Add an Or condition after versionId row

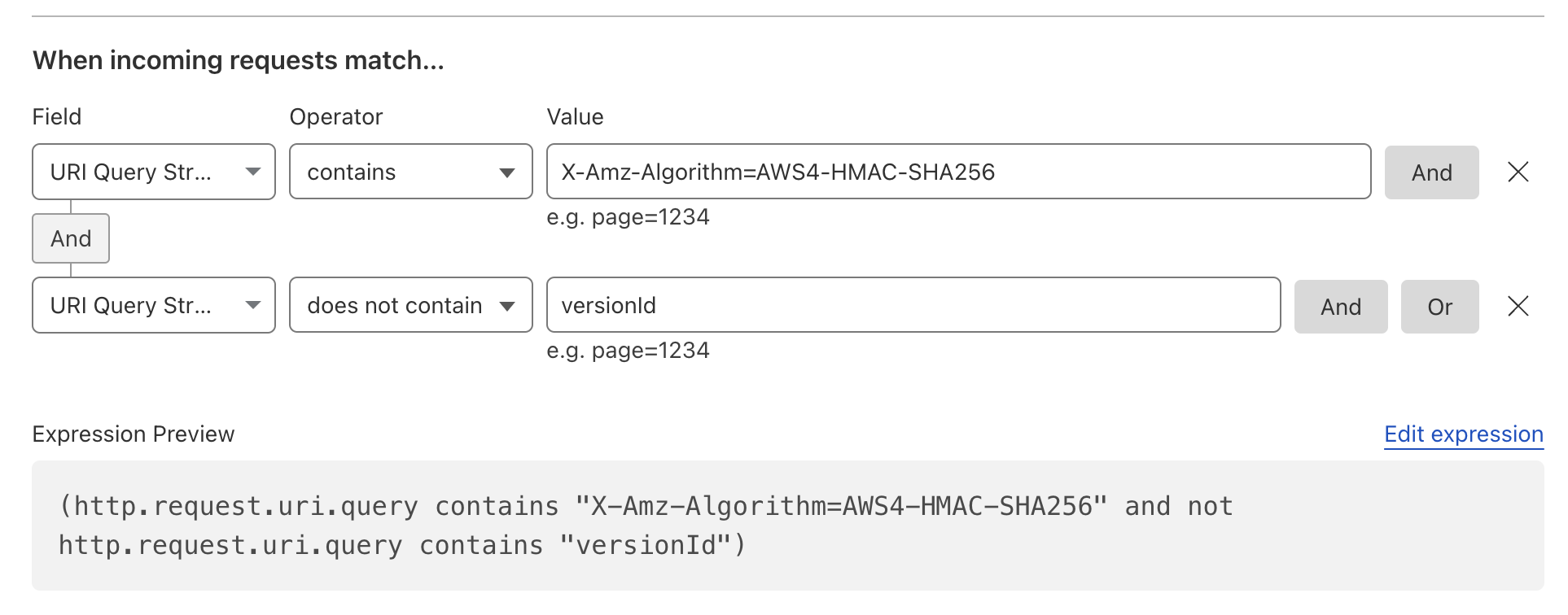coord(1439,307)
